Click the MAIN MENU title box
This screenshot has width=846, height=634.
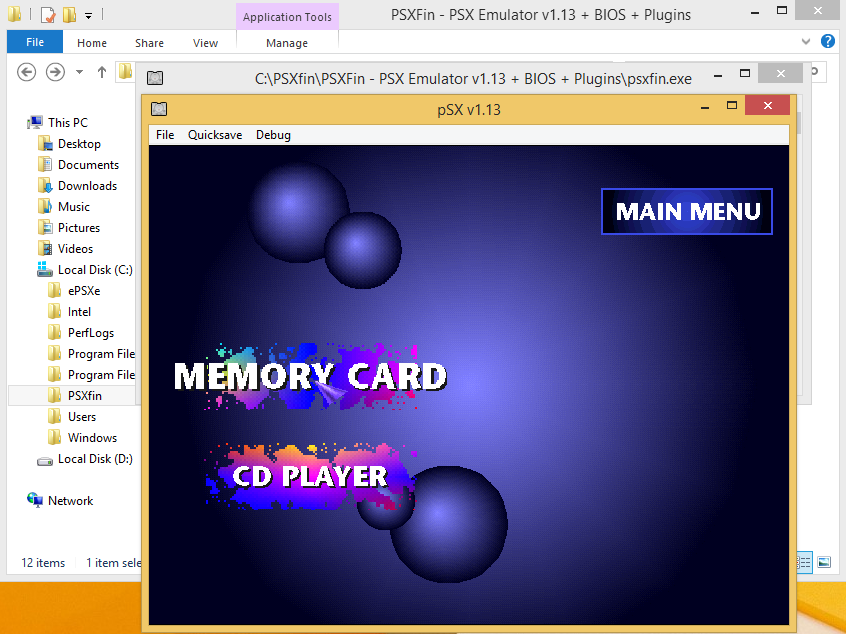click(687, 212)
